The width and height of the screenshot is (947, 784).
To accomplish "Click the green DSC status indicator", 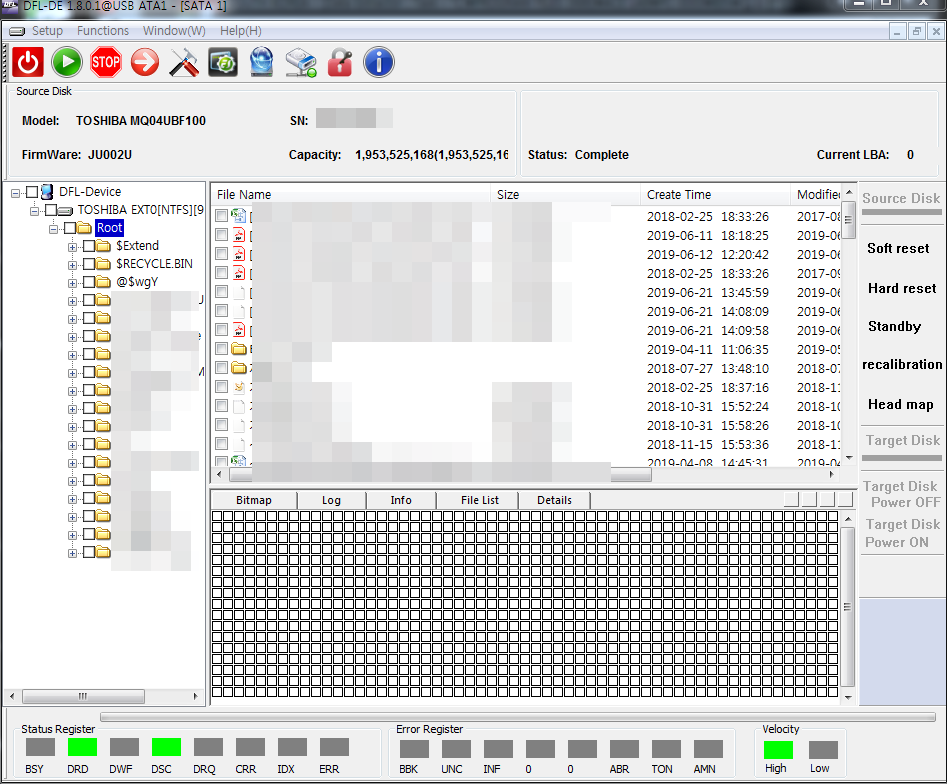I will tap(166, 747).
